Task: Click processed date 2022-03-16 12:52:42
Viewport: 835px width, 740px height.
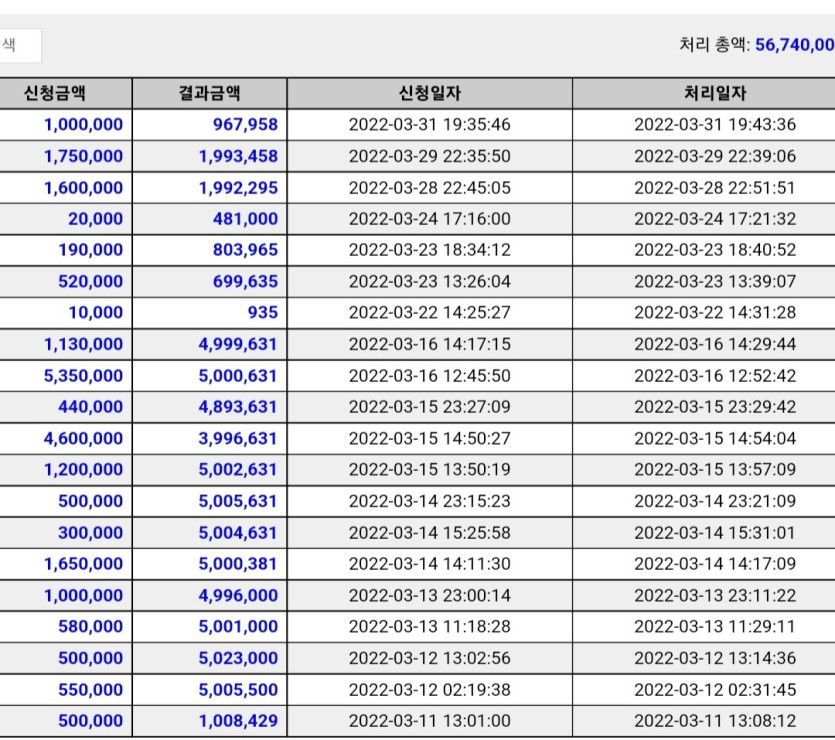Action: (715, 376)
